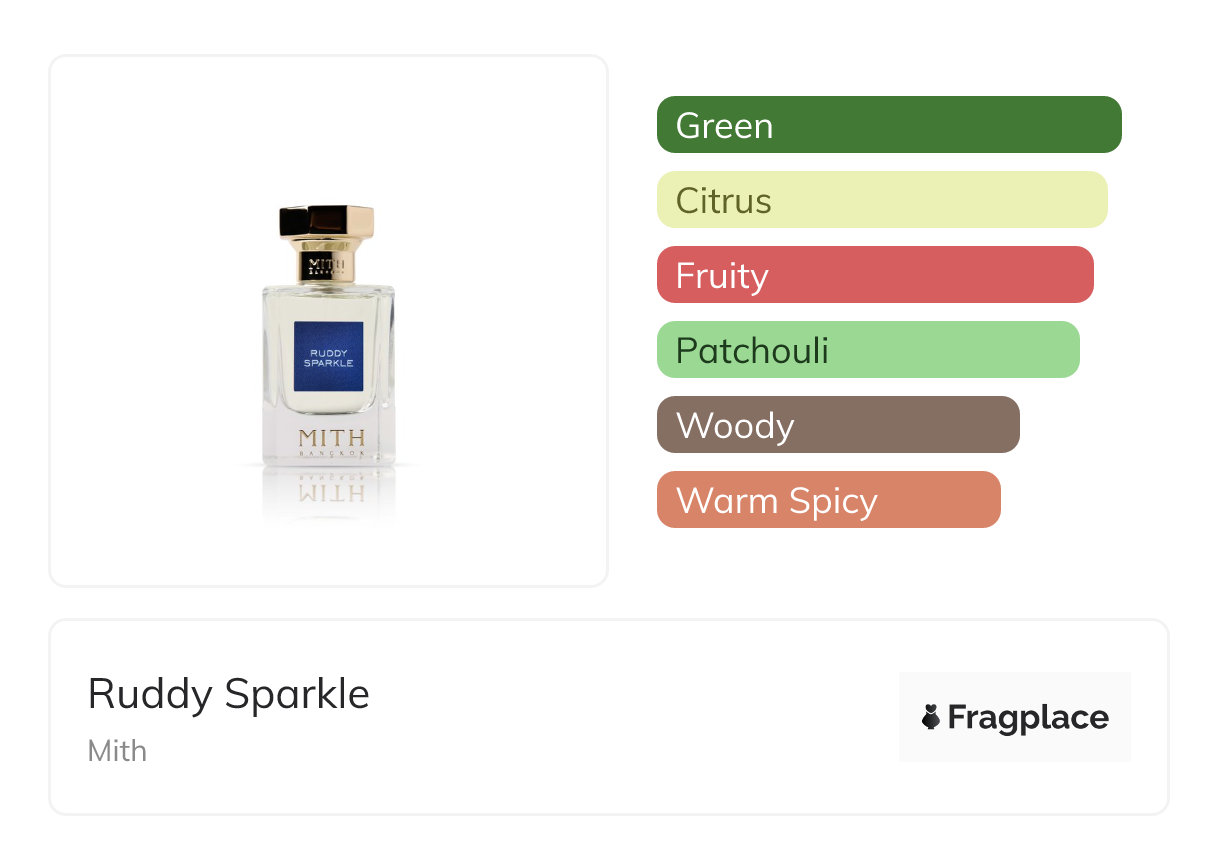Choose the Patchouli accord bar
Image resolution: width=1218 pixels, height=864 pixels.
(x=867, y=350)
